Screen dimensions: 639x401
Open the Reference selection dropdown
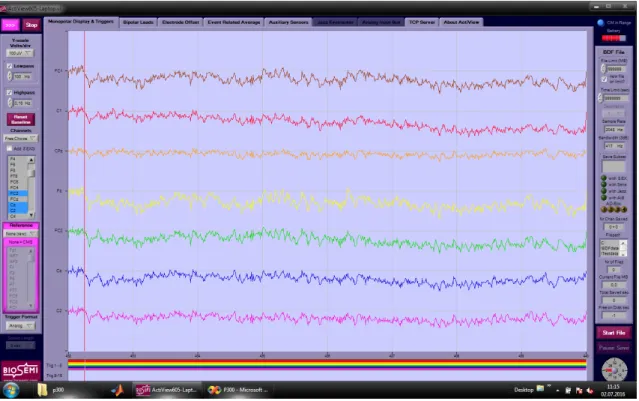point(20,234)
